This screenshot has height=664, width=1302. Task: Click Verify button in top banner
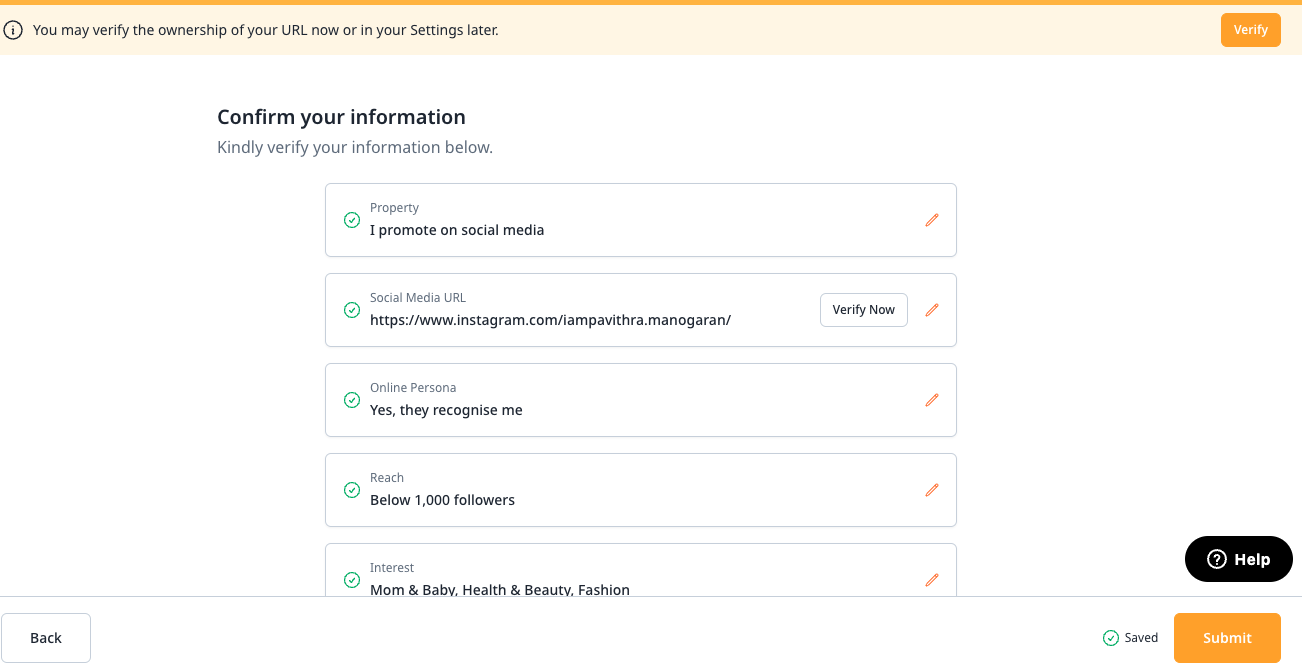[1251, 30]
